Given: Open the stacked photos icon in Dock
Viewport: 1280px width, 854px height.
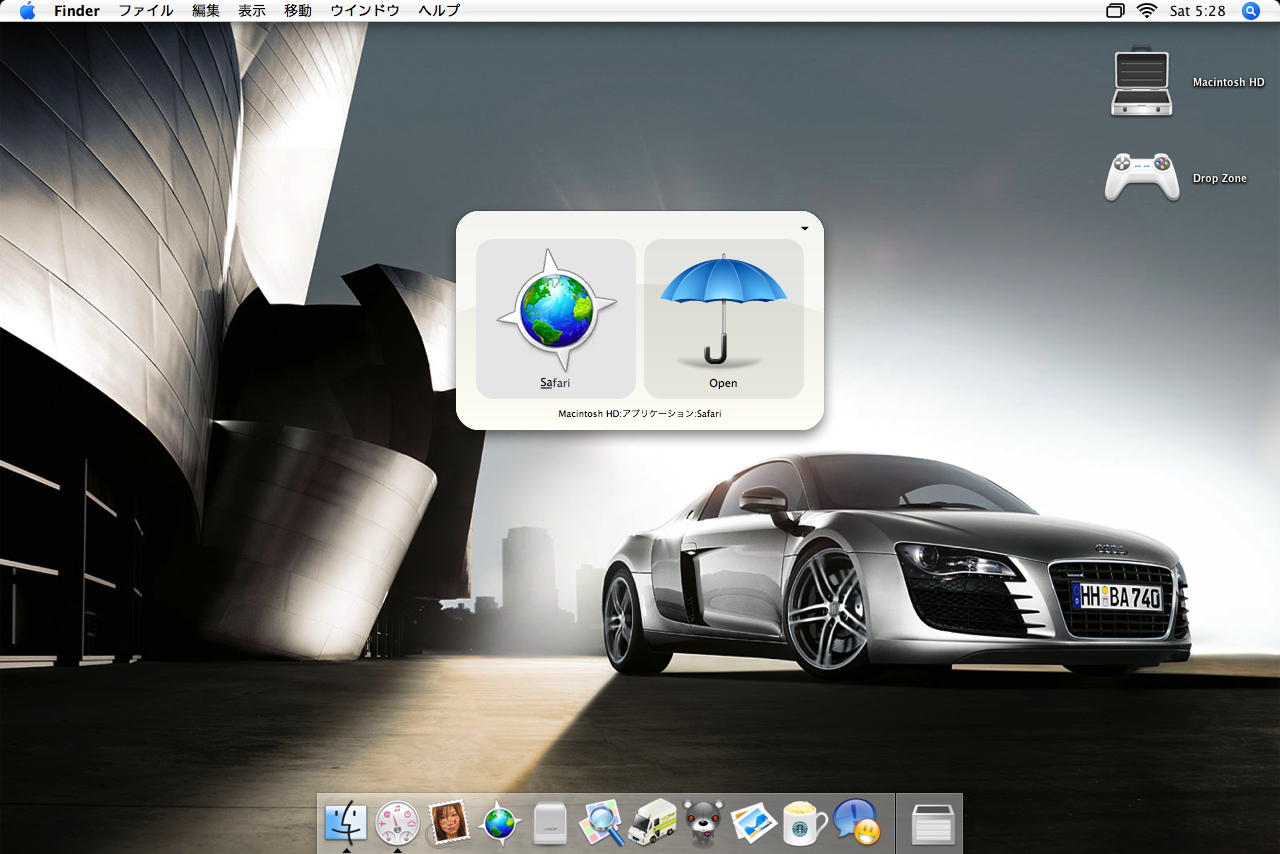Looking at the screenshot, I should (x=754, y=822).
